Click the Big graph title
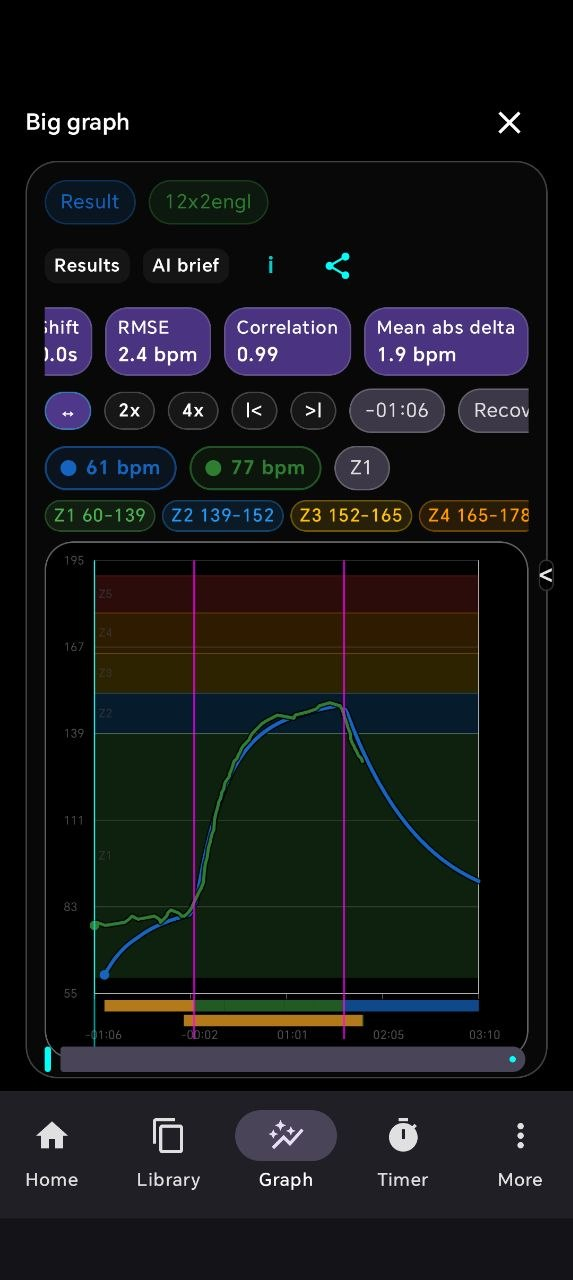Viewport: 573px width, 1280px height. (x=77, y=123)
